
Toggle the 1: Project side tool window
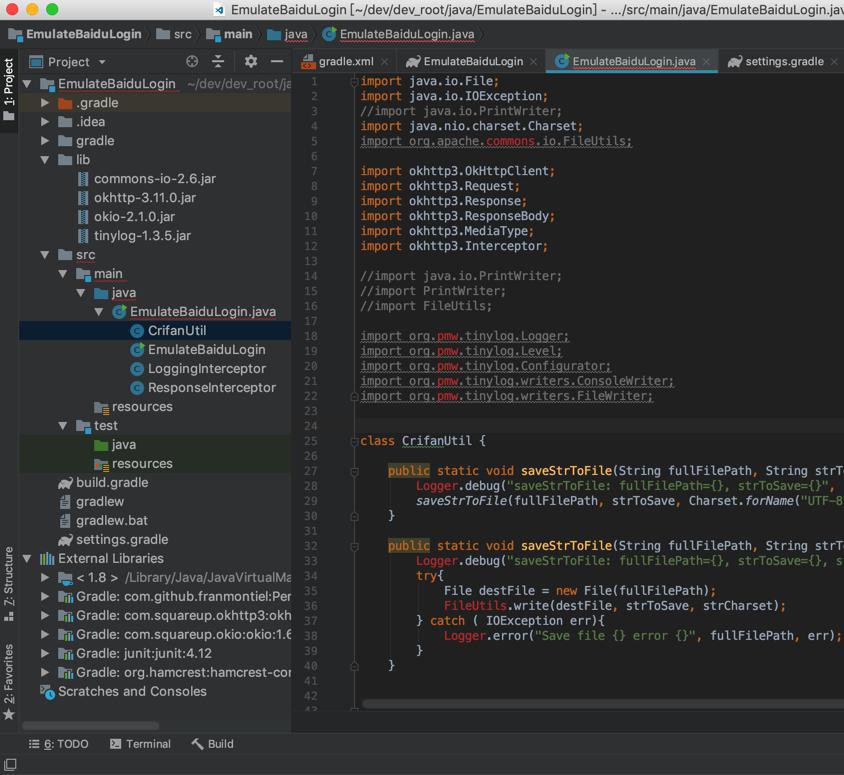click(x=9, y=89)
